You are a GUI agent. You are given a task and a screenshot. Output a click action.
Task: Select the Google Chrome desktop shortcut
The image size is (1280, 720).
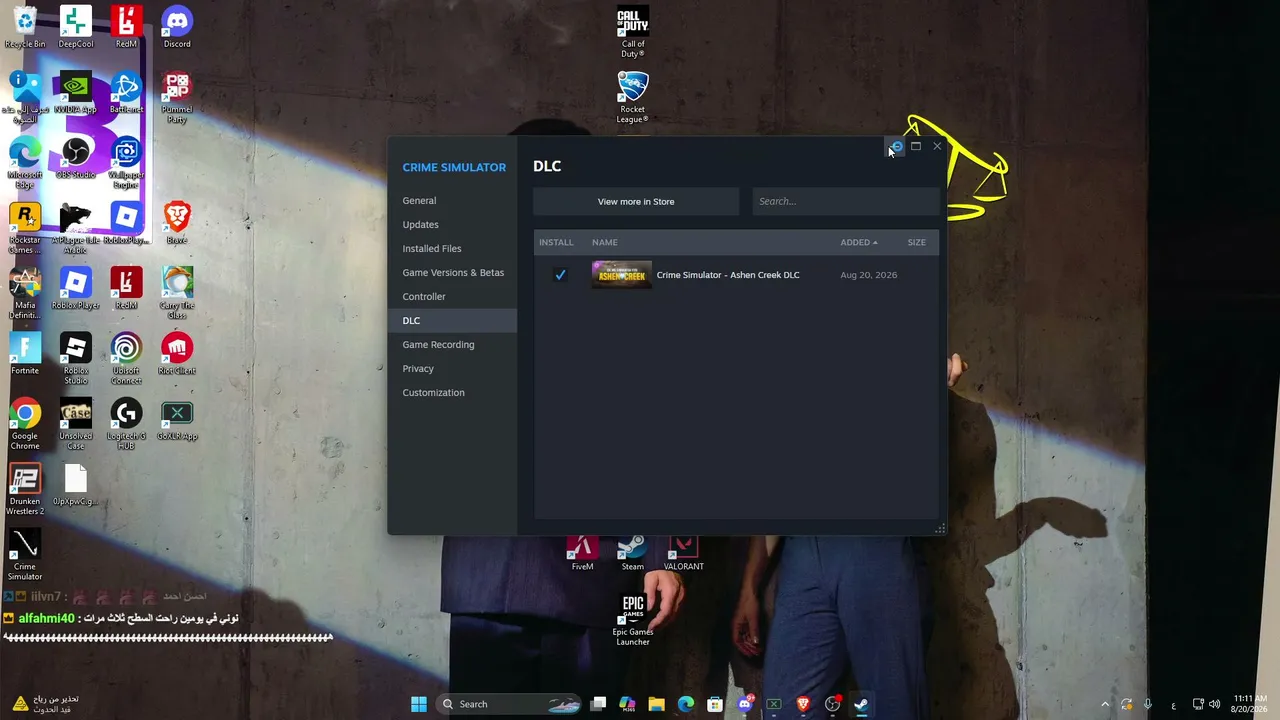(x=25, y=424)
